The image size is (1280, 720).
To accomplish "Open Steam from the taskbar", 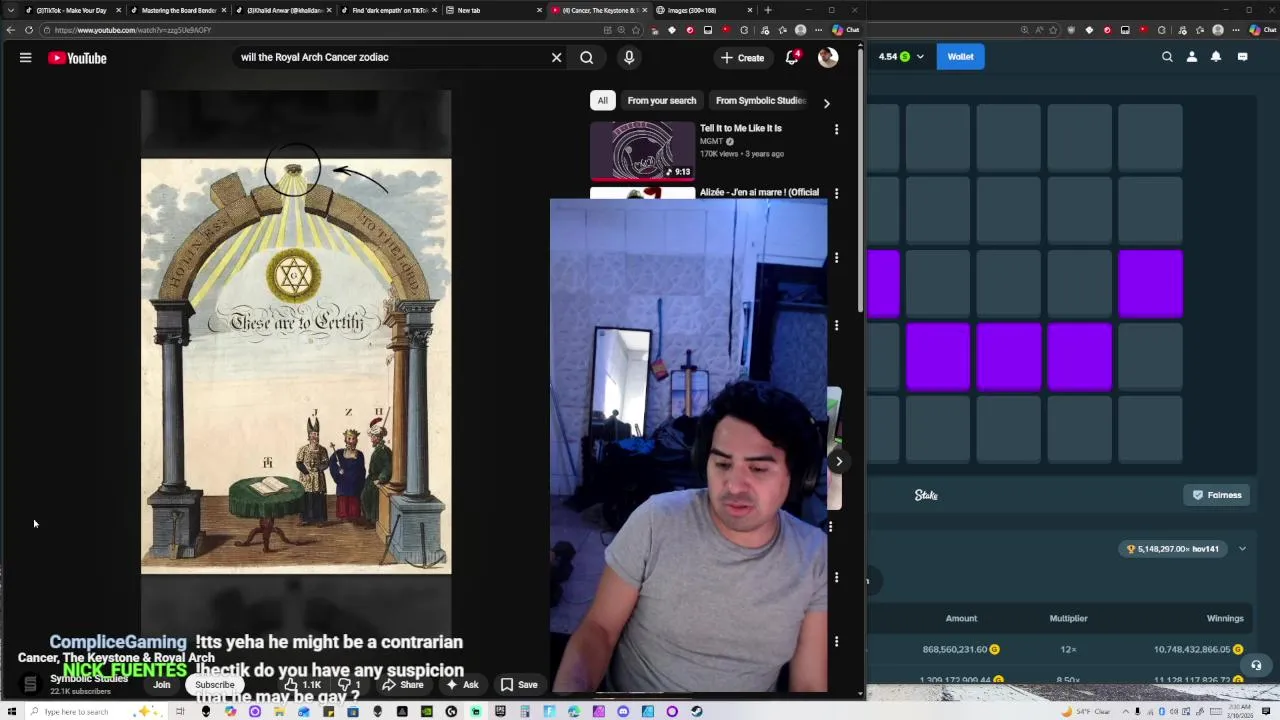I will [697, 712].
